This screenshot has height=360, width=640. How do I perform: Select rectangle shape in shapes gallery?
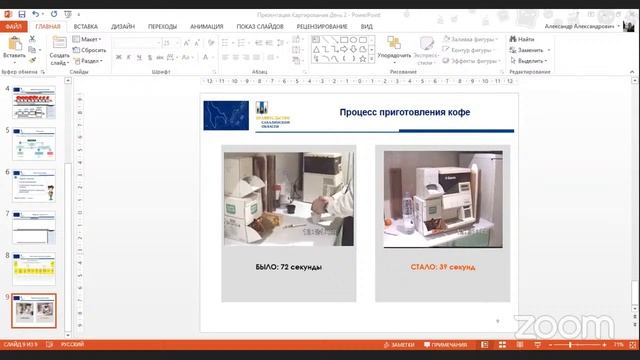pos(344,40)
